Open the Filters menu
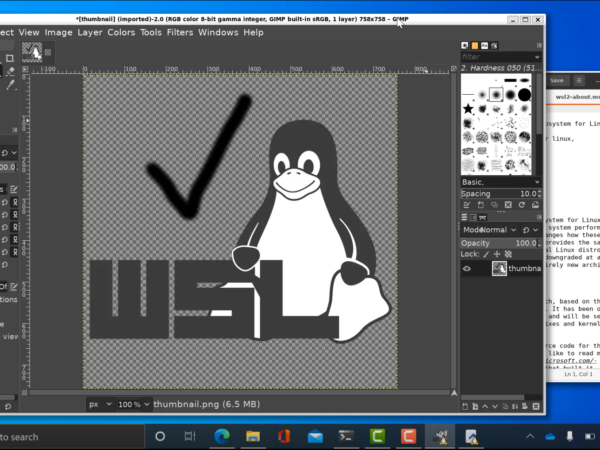The height and width of the screenshot is (450, 600). (179, 33)
